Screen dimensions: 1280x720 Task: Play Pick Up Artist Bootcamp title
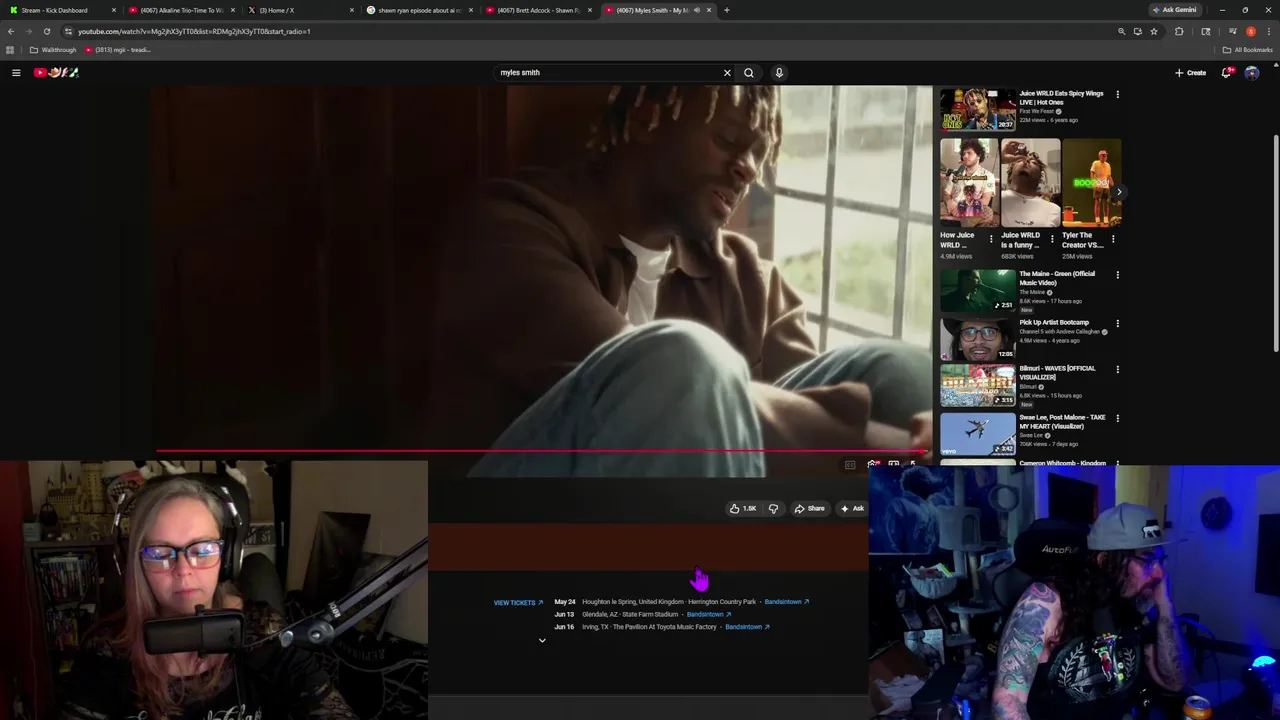pos(1054,323)
